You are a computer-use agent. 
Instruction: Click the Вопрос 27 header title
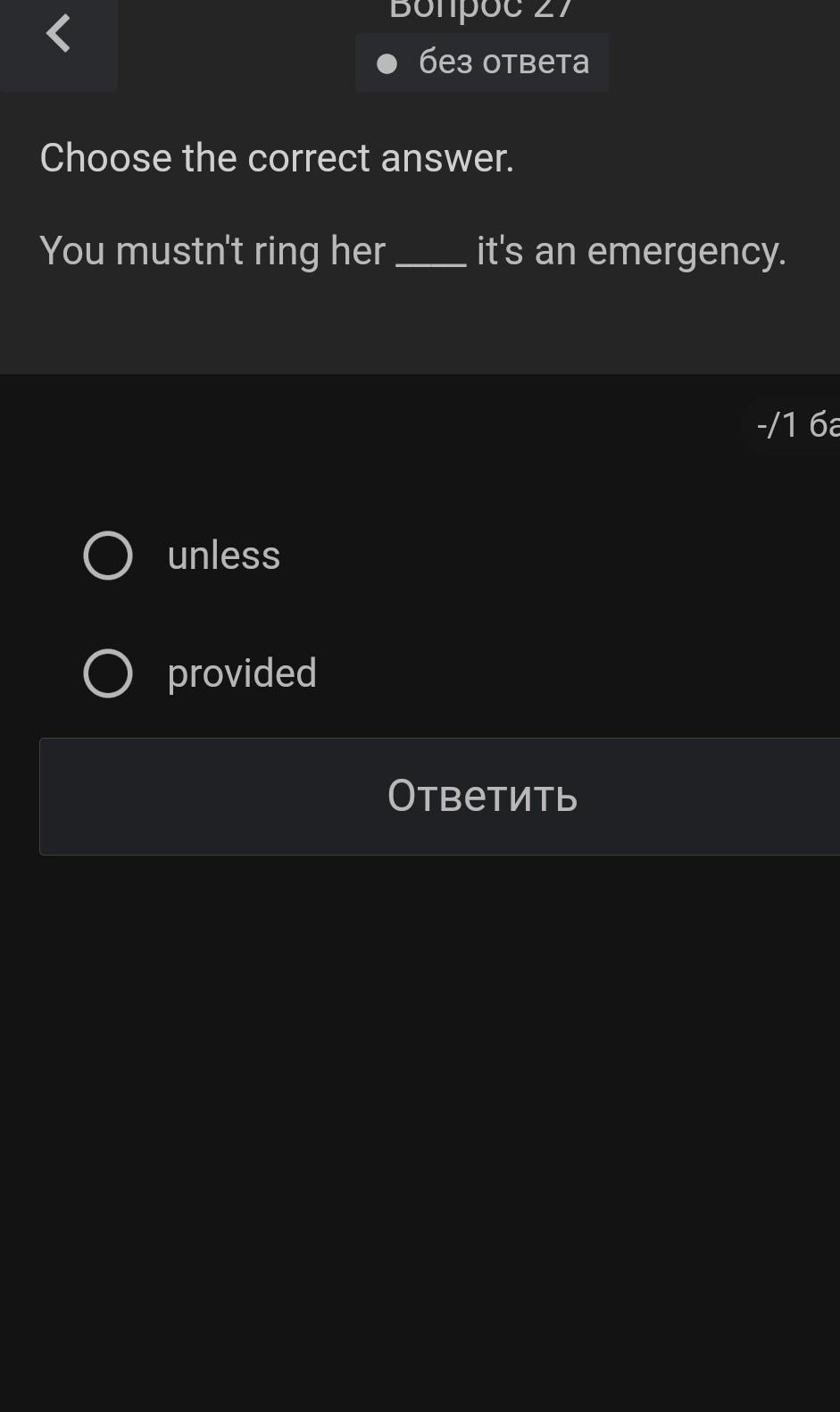tap(481, 9)
